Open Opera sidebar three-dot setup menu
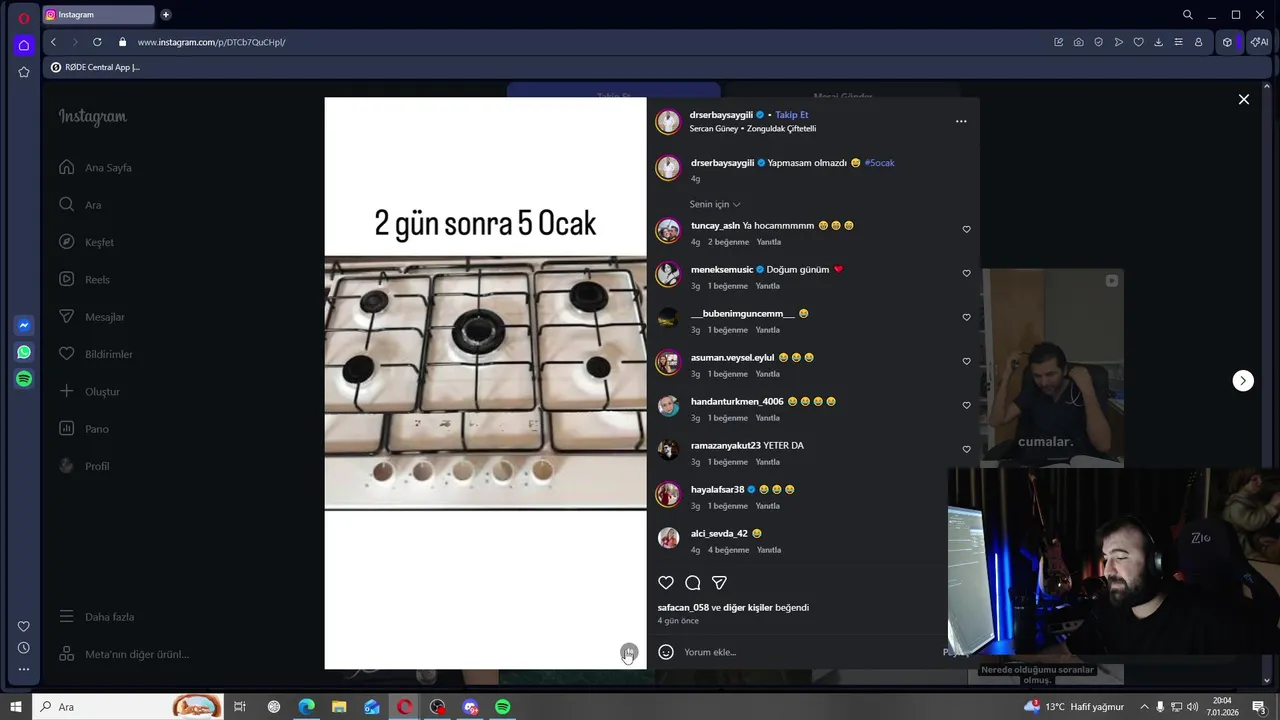Image resolution: width=1280 pixels, height=720 pixels. tap(24, 669)
